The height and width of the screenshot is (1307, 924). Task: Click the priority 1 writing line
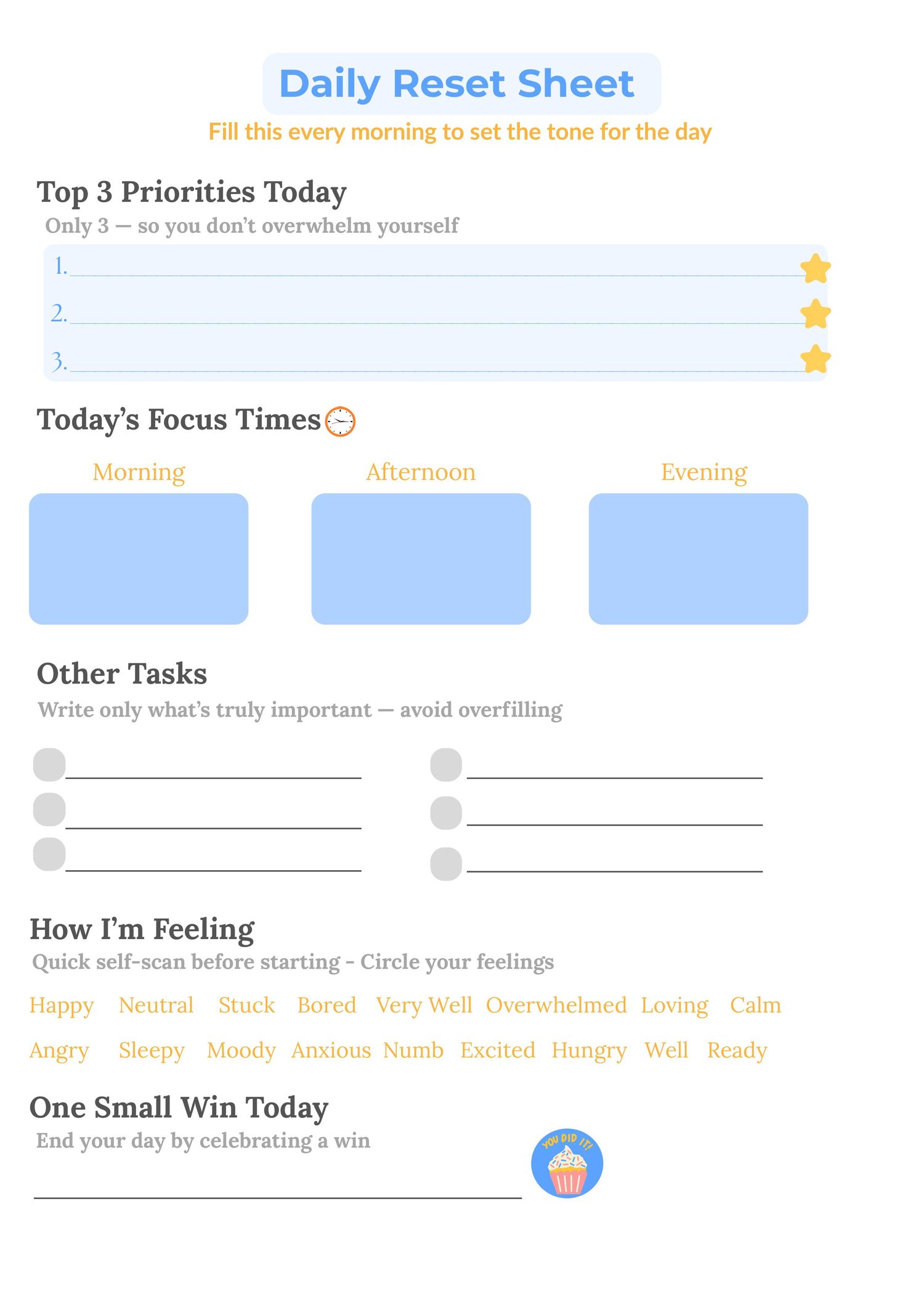pyautogui.click(x=436, y=275)
